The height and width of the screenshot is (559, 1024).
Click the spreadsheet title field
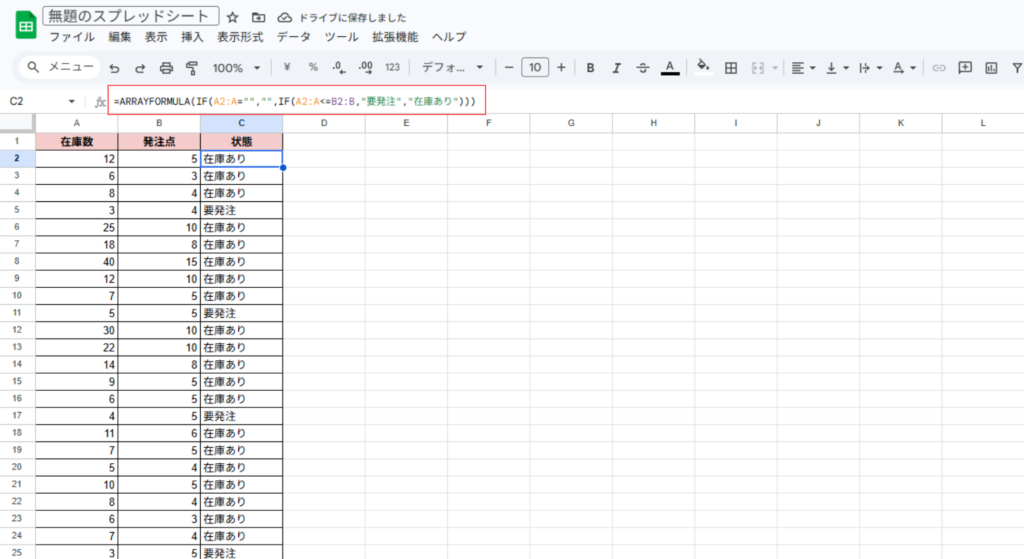(131, 17)
